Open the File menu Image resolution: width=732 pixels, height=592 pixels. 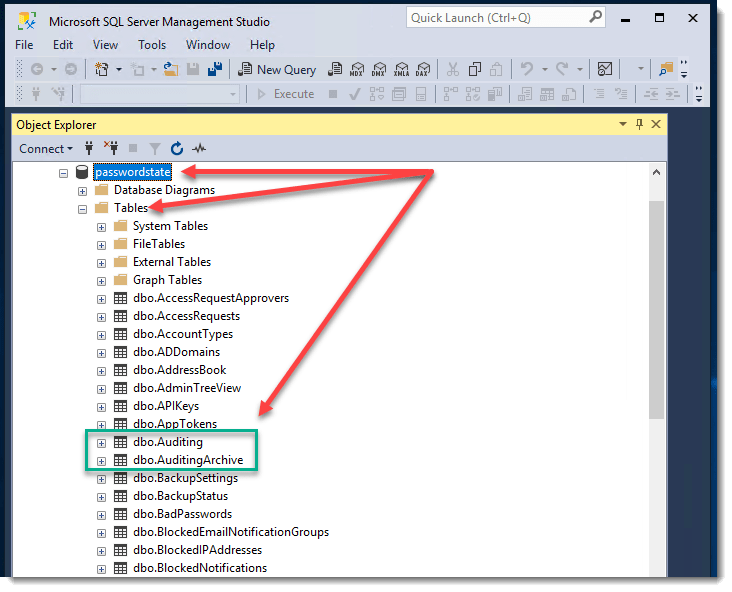(24, 45)
